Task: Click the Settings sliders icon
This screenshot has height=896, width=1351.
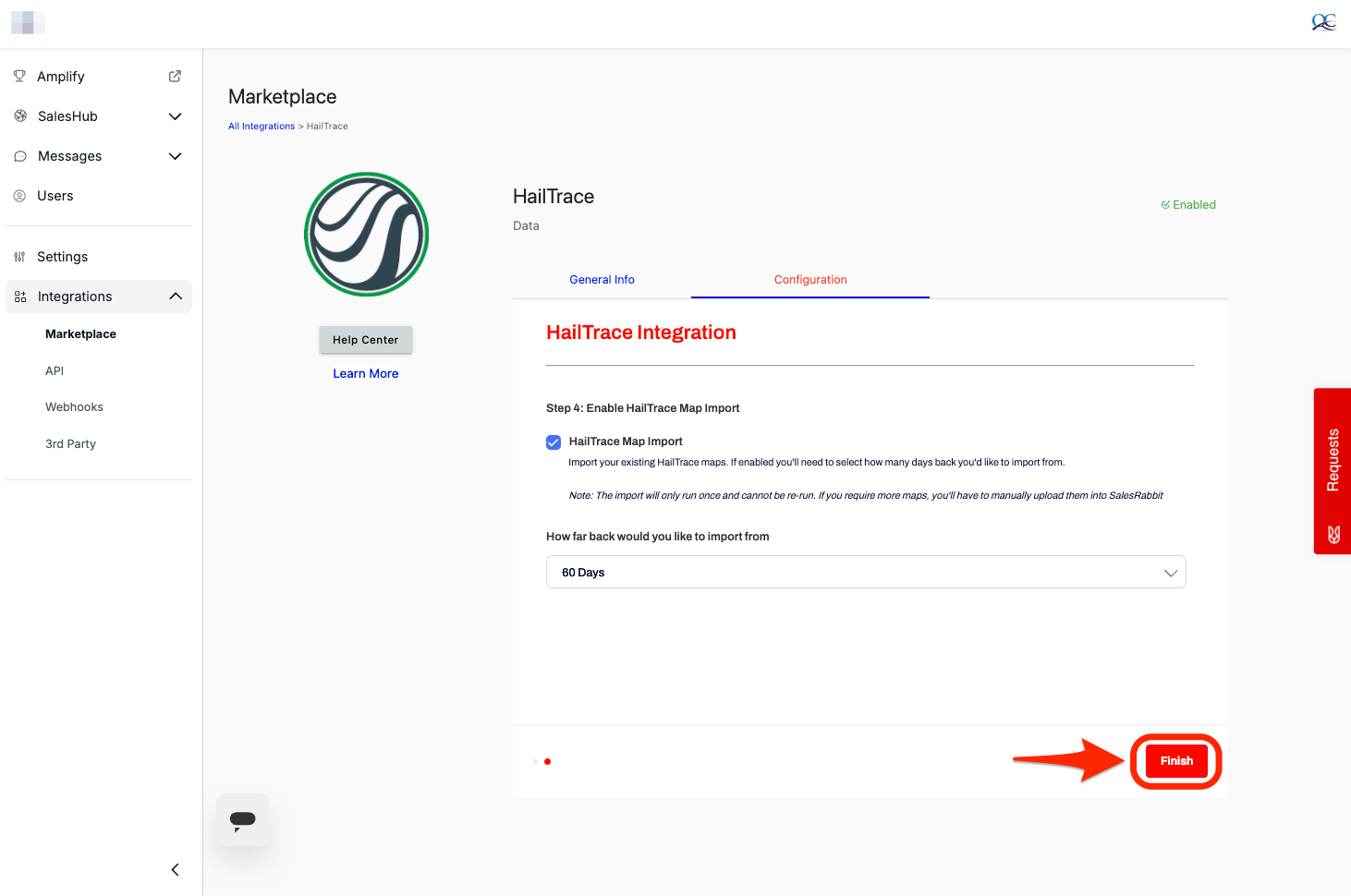Action: (x=19, y=257)
